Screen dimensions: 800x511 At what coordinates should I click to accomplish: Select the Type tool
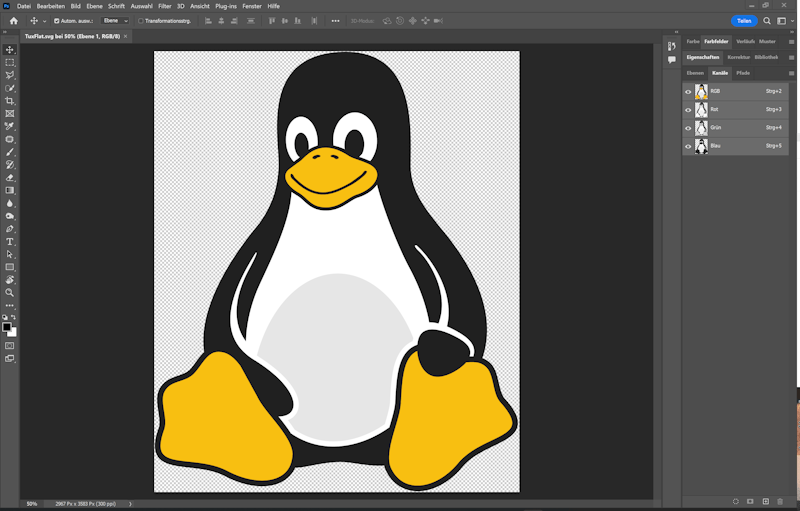tap(10, 242)
